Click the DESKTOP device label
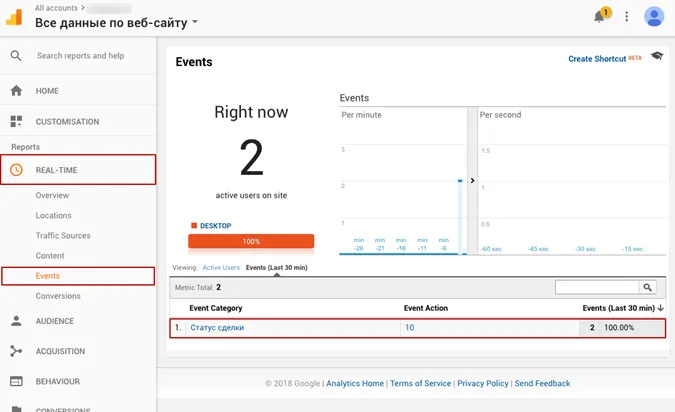675x412 pixels. 215,226
